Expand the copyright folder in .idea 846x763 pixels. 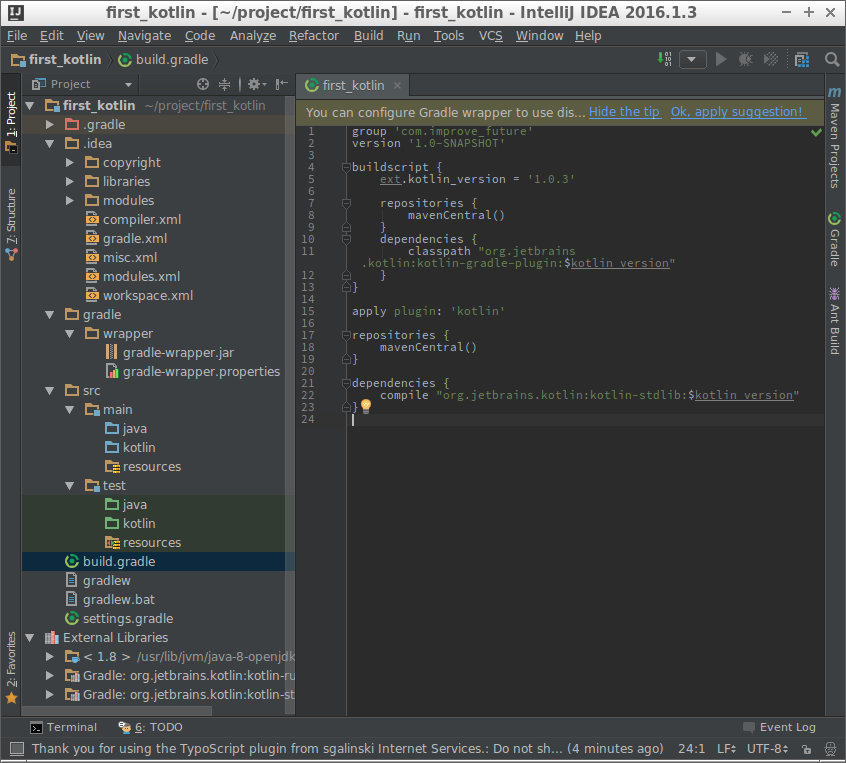pos(70,163)
